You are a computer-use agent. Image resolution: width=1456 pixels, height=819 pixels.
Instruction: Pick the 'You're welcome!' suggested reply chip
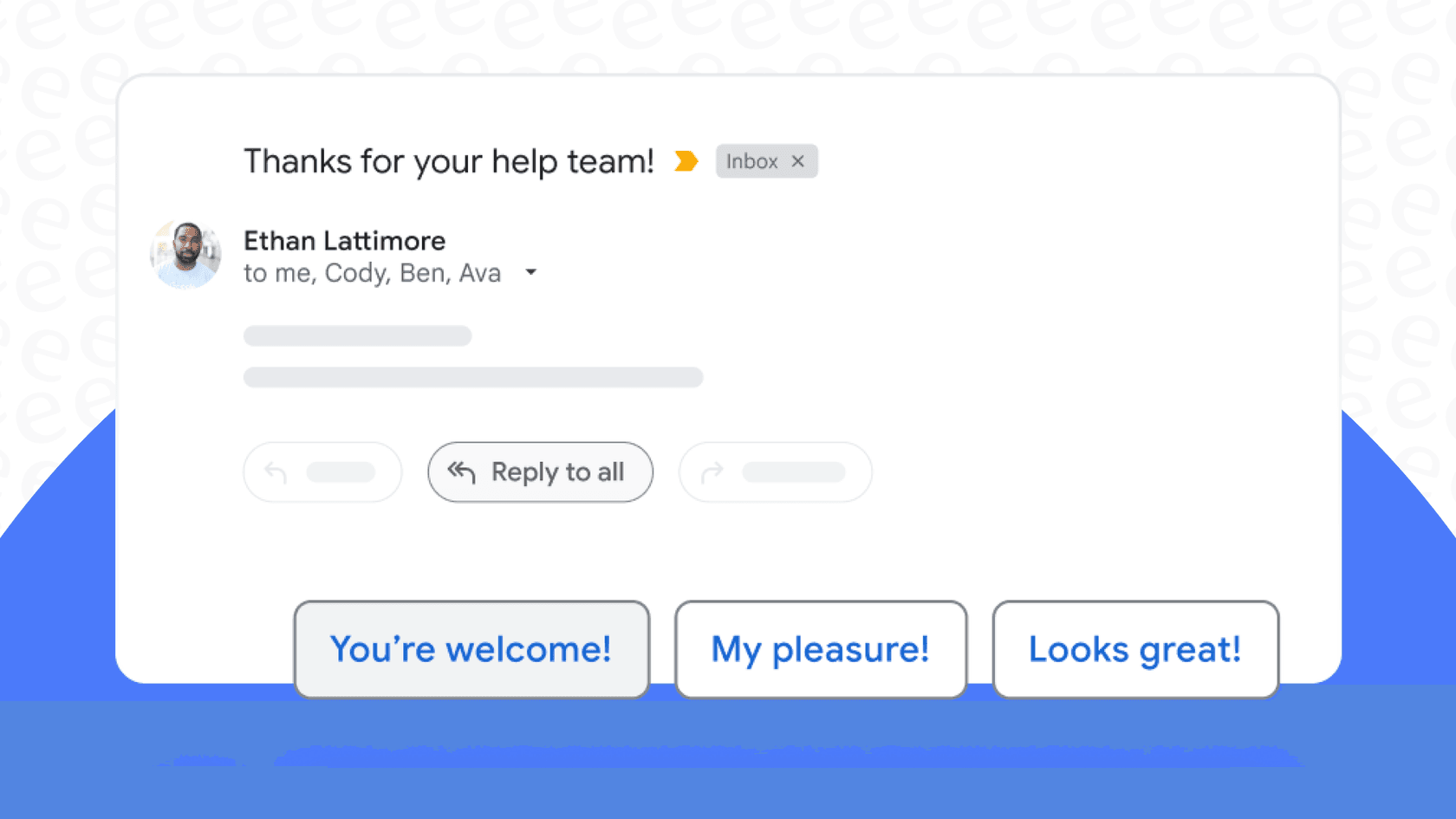click(471, 650)
